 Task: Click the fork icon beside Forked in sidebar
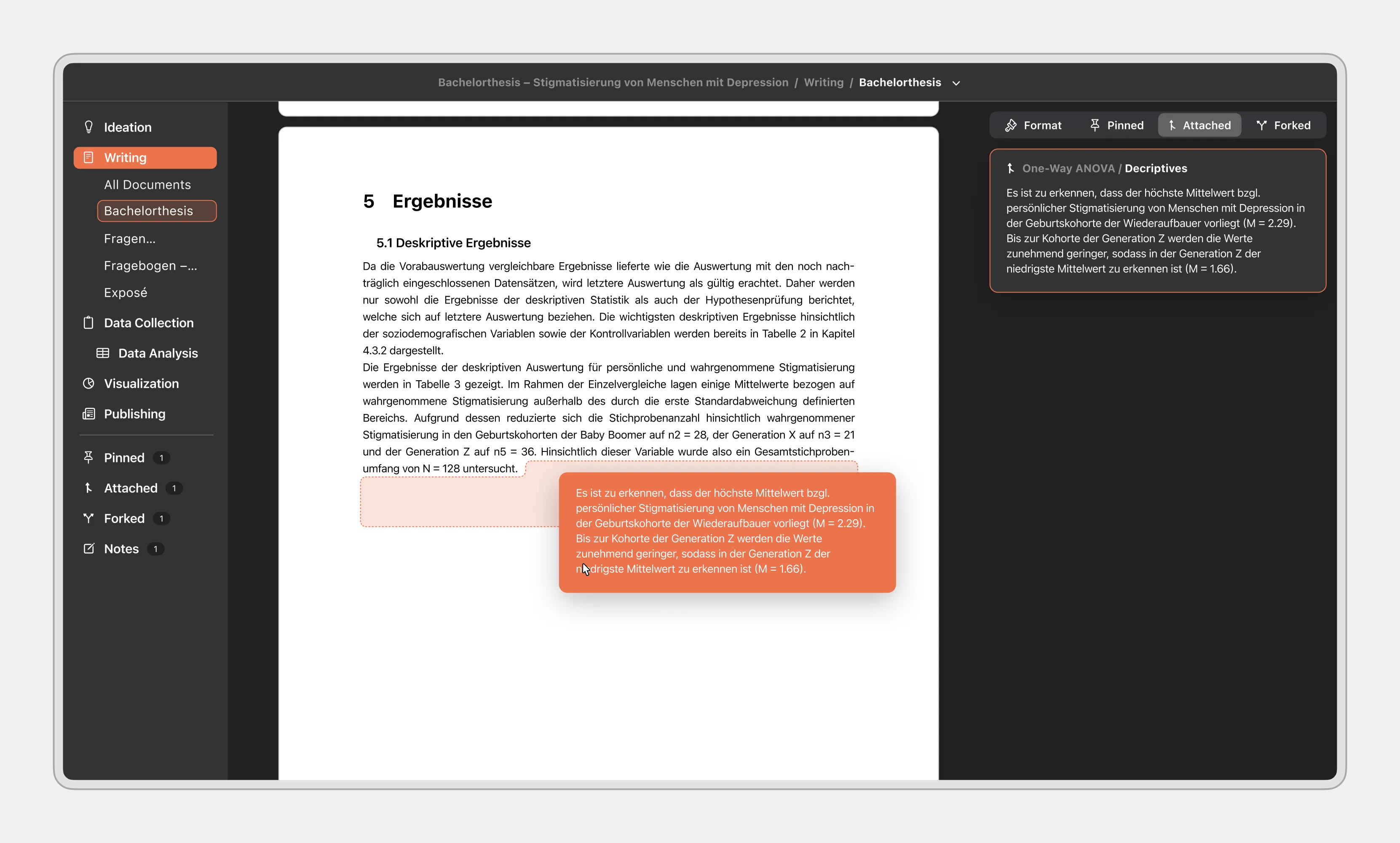(88, 518)
